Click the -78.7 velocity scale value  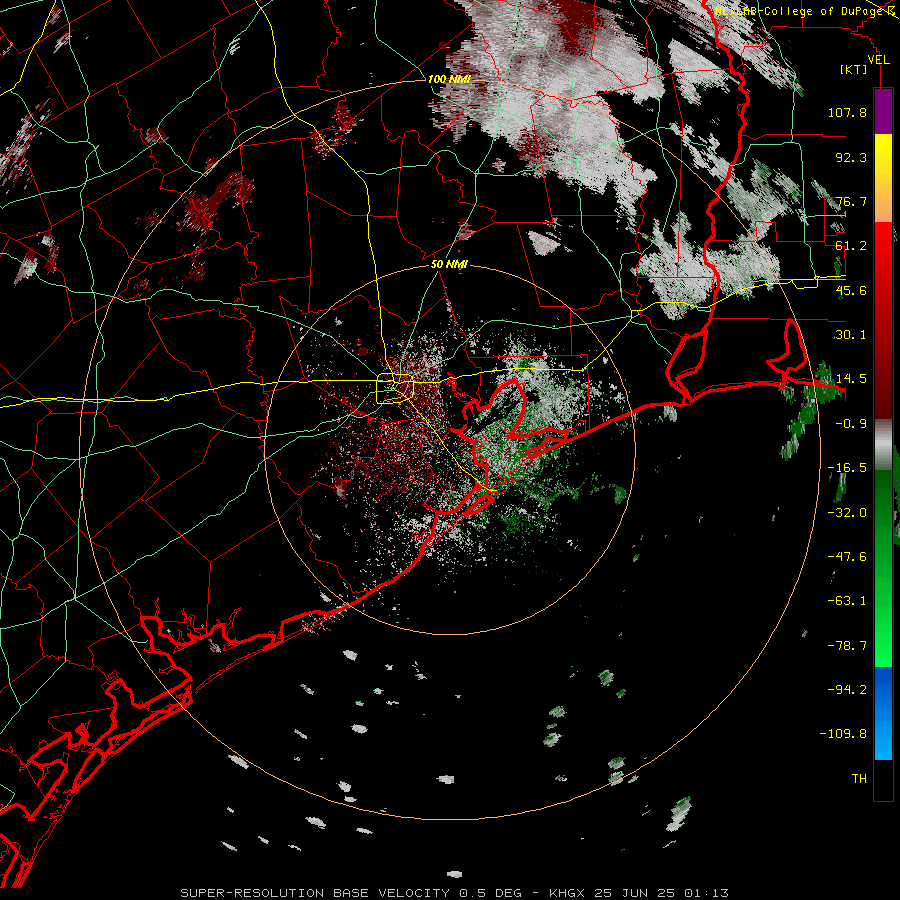pyautogui.click(x=847, y=646)
